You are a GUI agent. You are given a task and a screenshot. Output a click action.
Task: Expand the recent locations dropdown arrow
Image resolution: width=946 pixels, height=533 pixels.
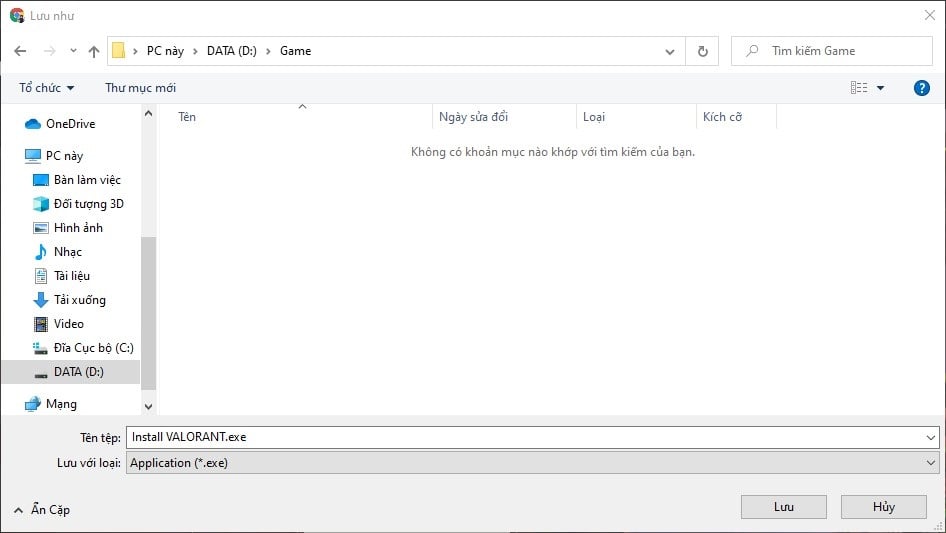click(73, 51)
